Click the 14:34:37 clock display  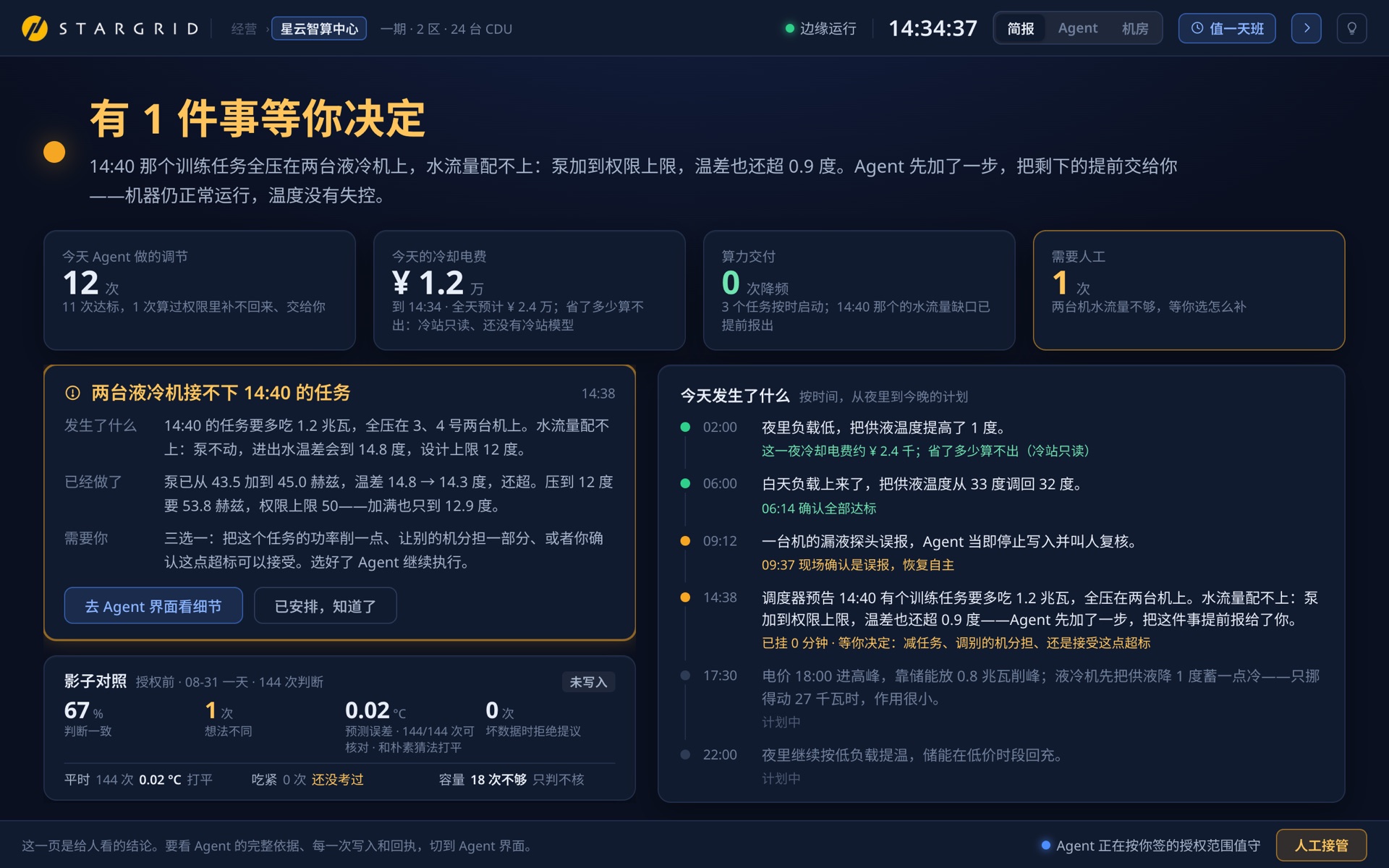point(933,28)
